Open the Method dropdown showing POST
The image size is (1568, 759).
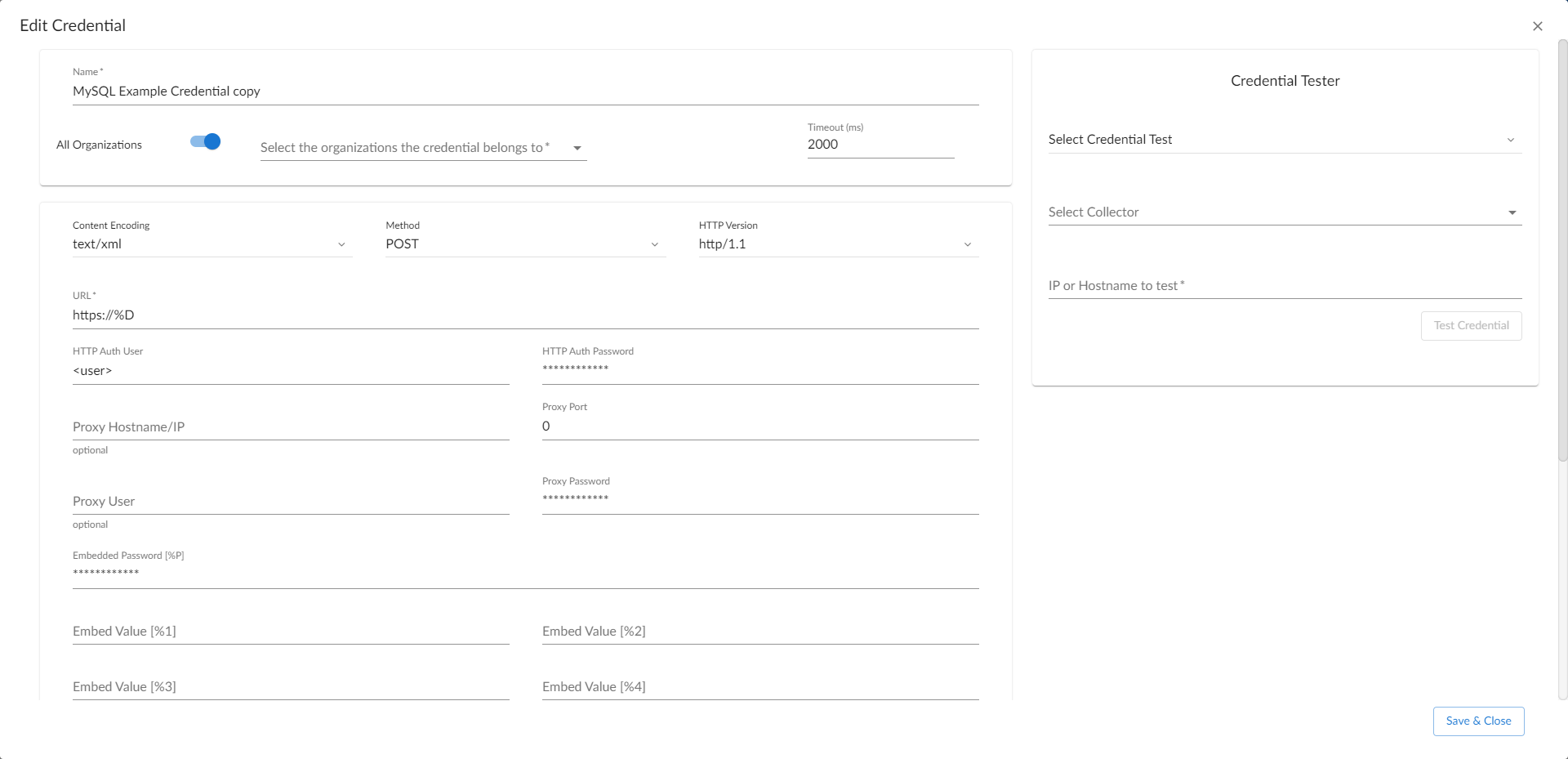coord(524,244)
